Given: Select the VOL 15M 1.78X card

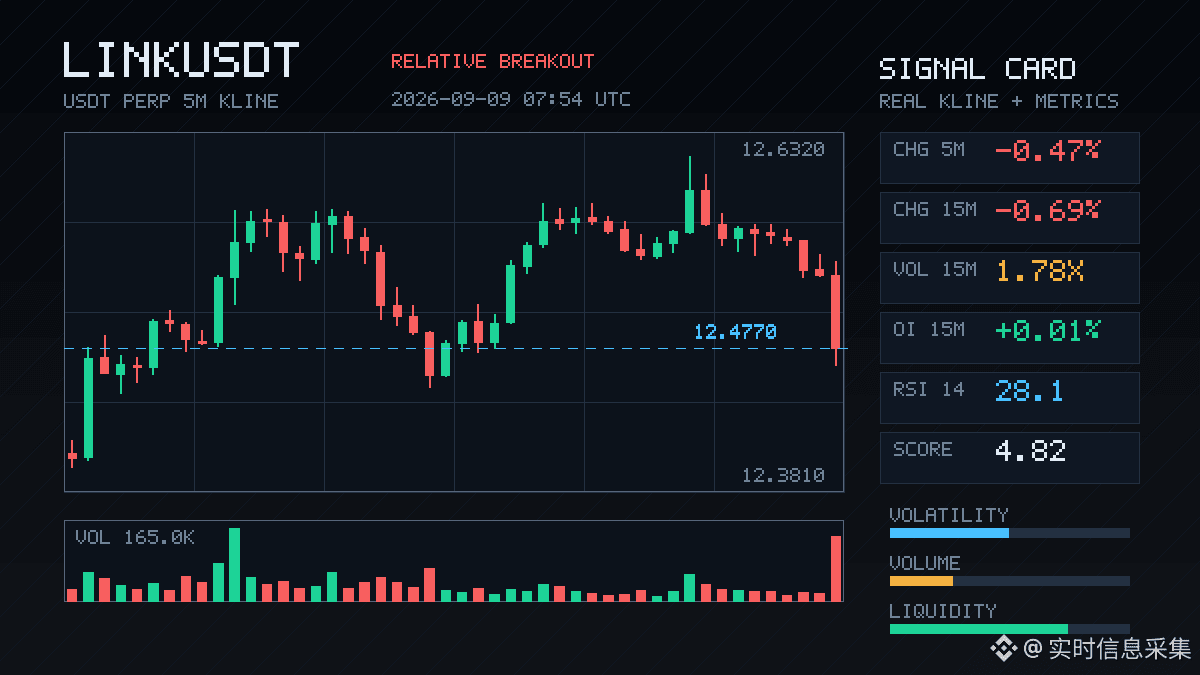Looking at the screenshot, I should pos(1009,278).
